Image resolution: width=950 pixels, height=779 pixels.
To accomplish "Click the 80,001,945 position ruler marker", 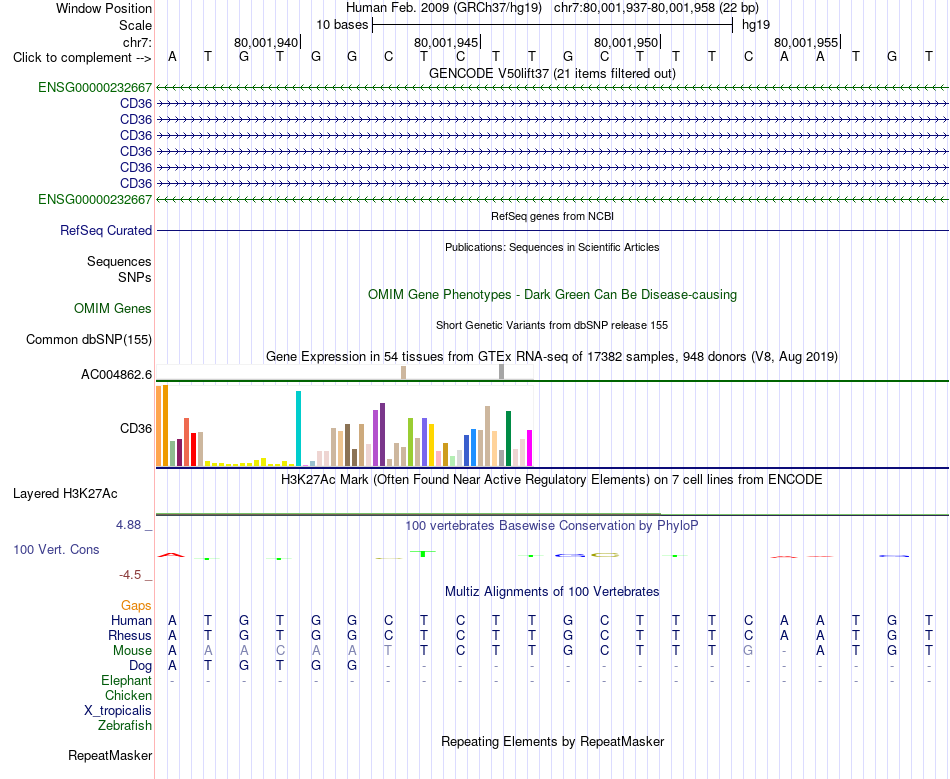I will (x=447, y=42).
